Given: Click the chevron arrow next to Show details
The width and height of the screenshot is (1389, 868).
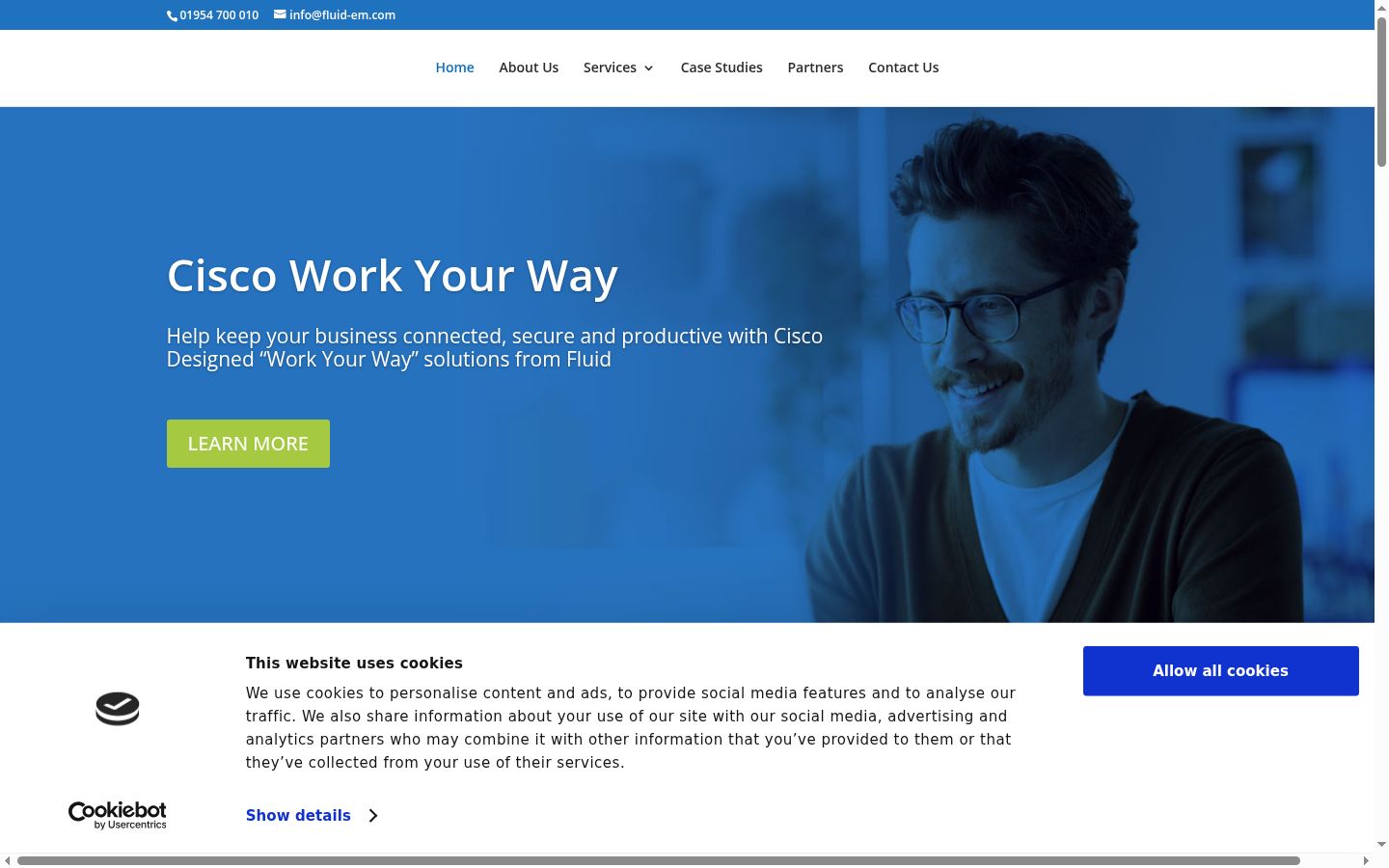Looking at the screenshot, I should 373,816.
